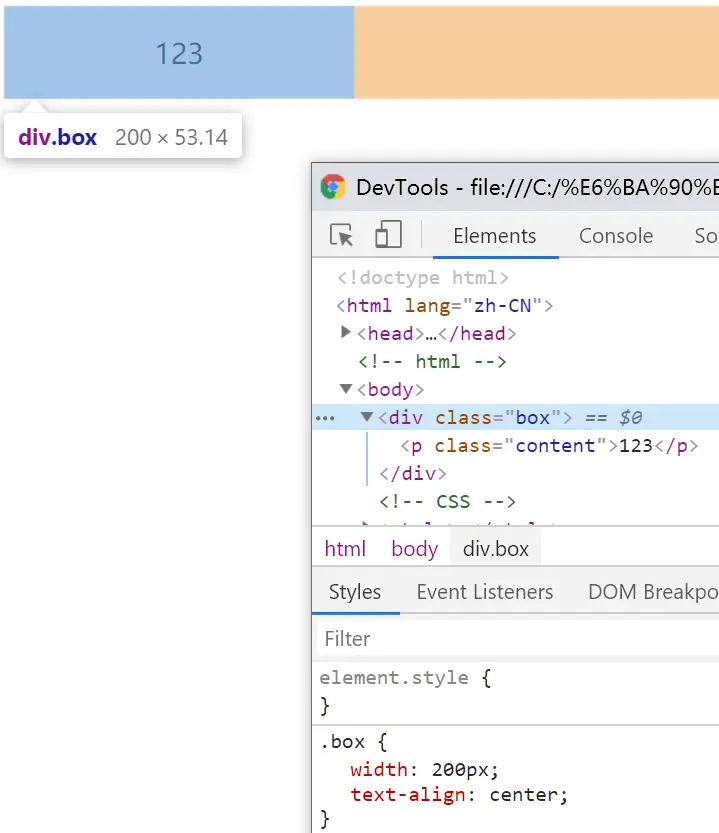Activate the inspect element picker icon
The image size is (719, 833).
pyautogui.click(x=341, y=235)
